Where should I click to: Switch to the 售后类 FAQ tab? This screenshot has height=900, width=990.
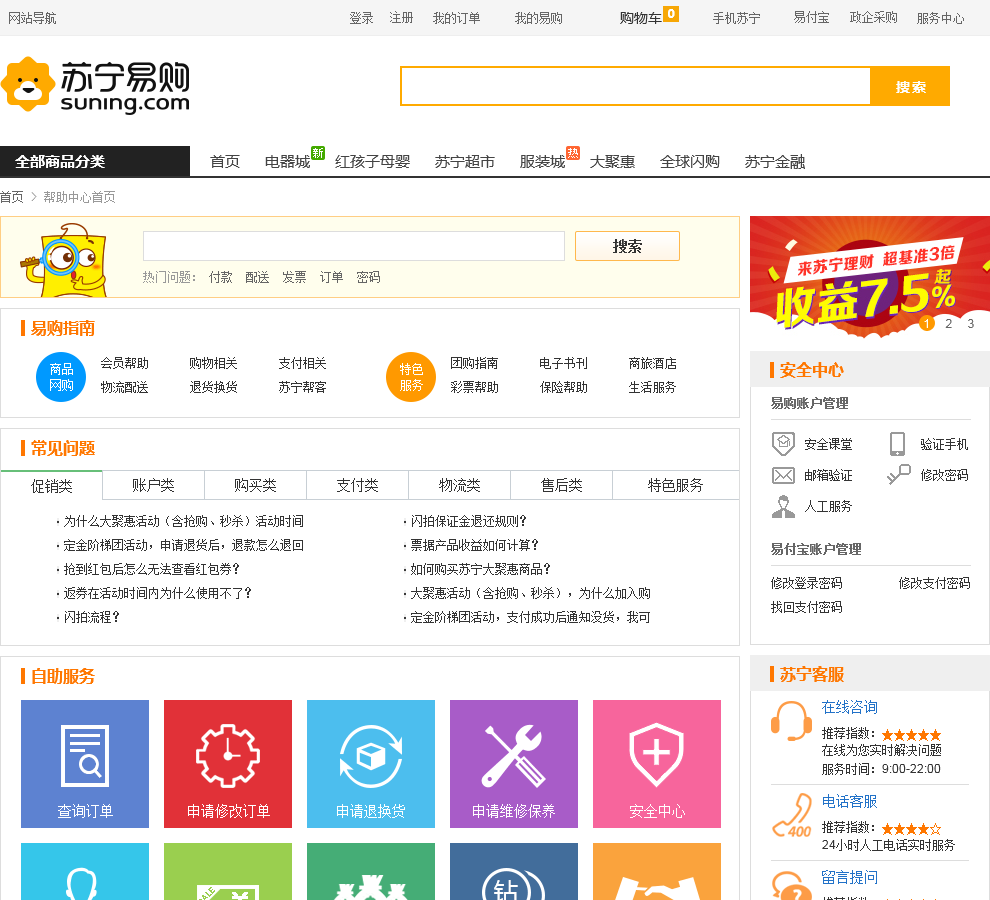click(x=561, y=485)
